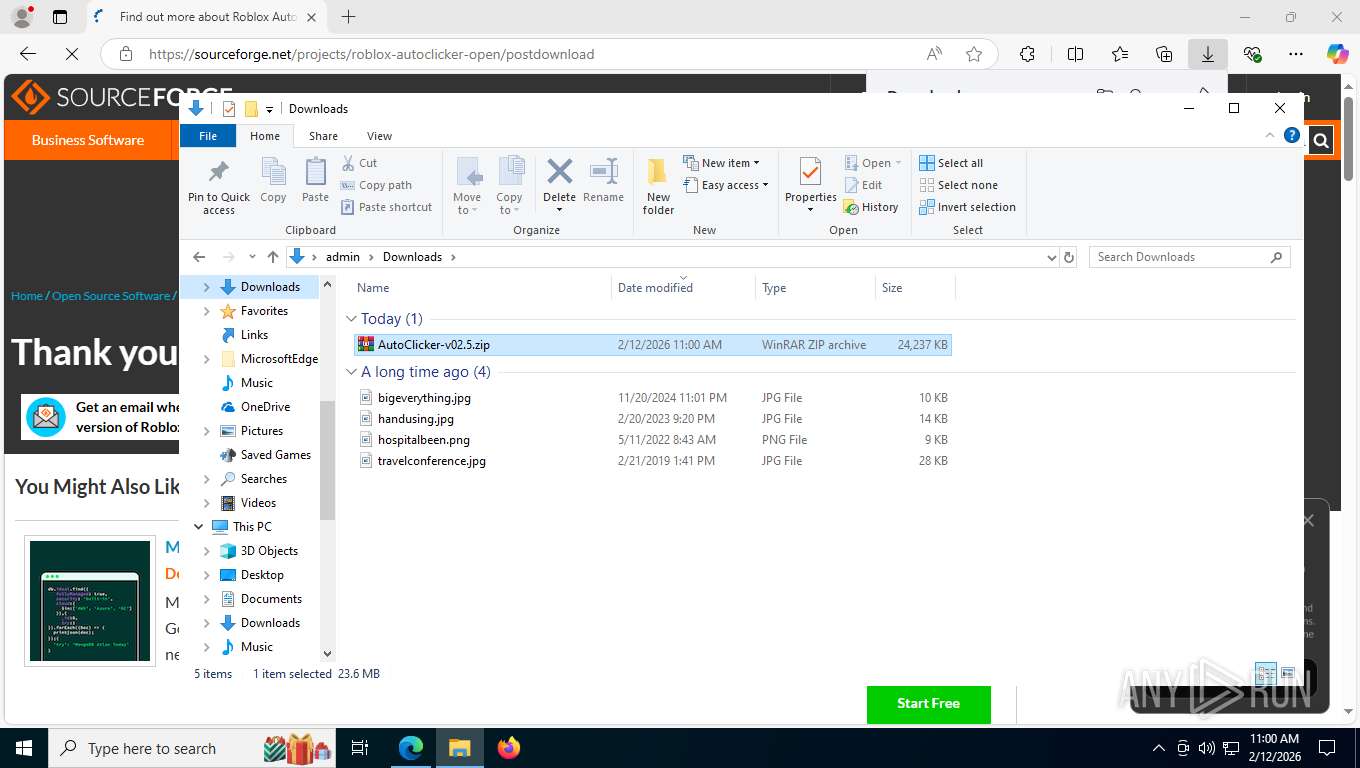Sort by Size column header

pyautogui.click(x=915, y=288)
